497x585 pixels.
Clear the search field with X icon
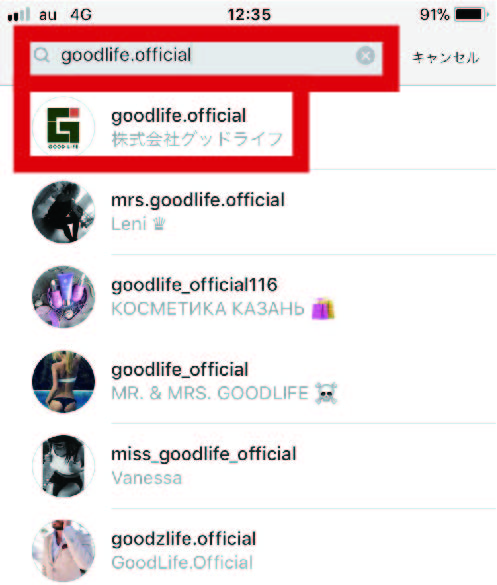pos(365,56)
